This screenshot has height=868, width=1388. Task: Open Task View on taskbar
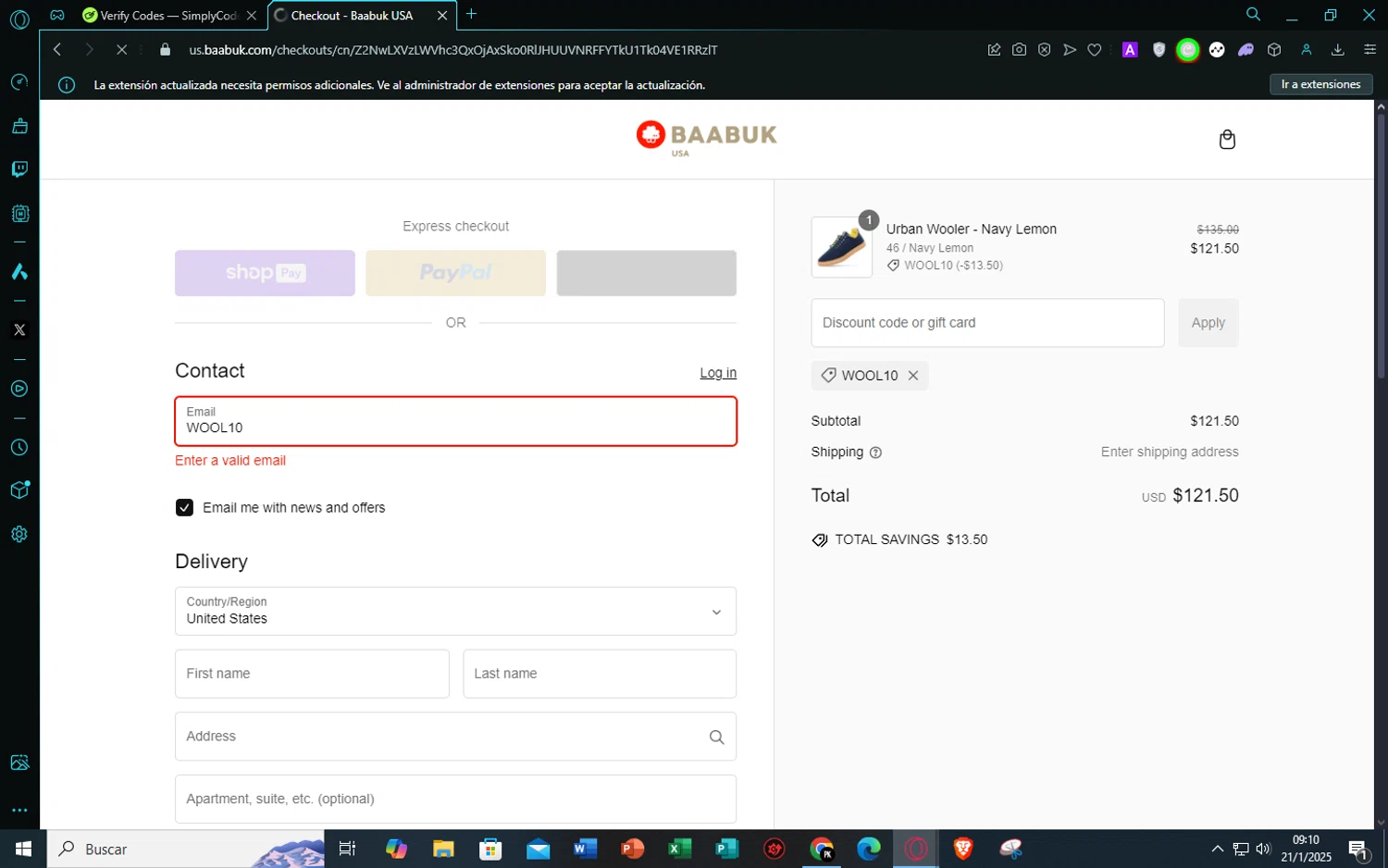click(x=348, y=849)
